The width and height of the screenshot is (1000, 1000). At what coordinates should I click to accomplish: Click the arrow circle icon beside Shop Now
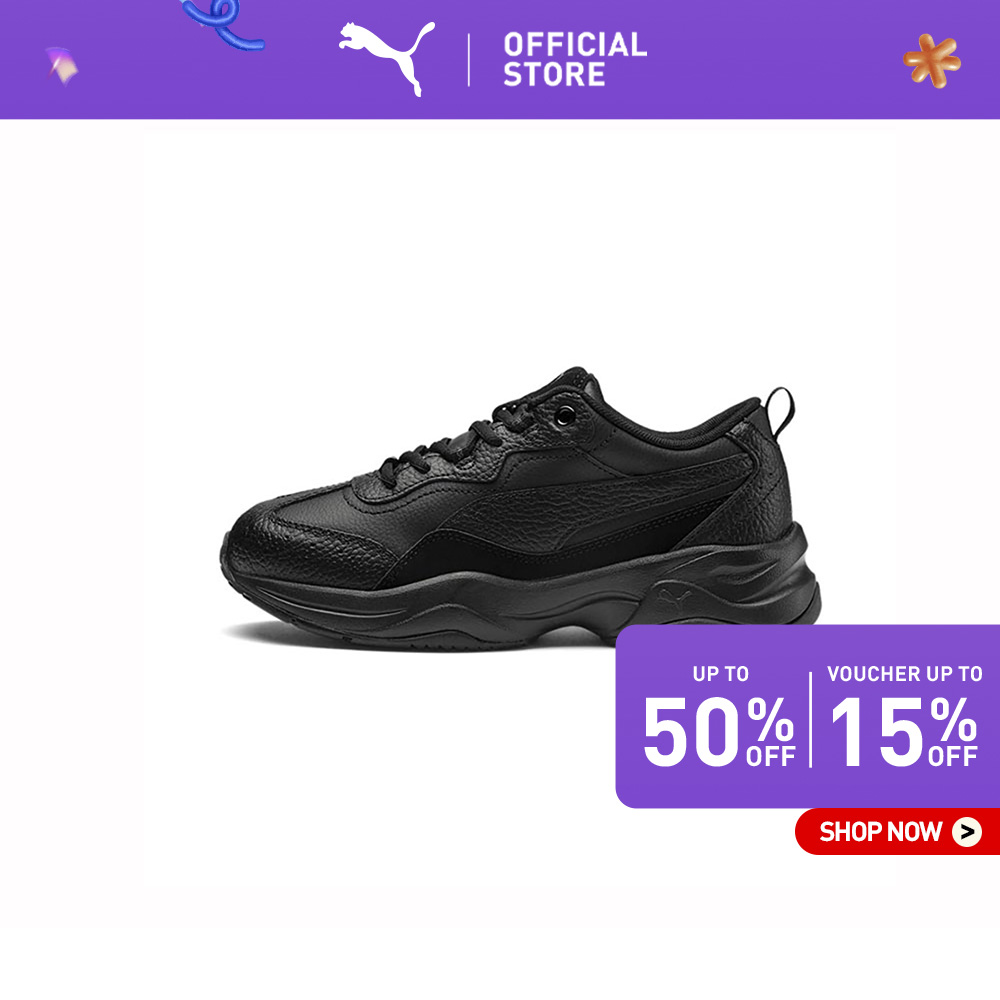click(967, 832)
